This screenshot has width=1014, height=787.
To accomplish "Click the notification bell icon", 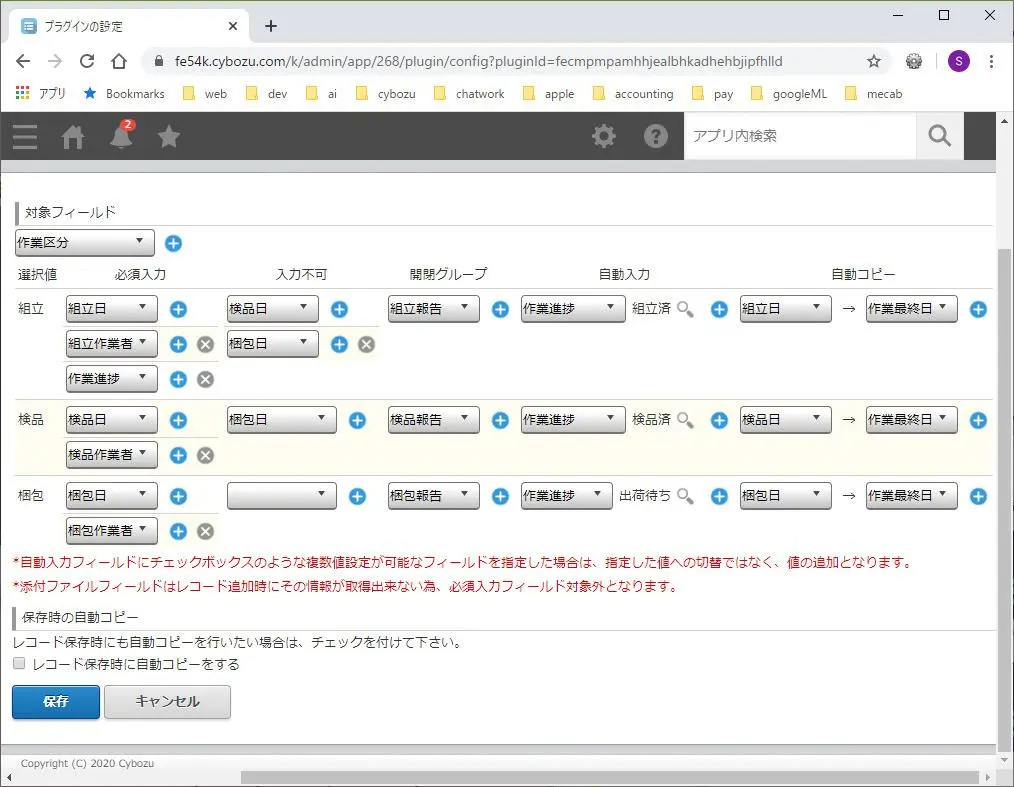I will click(120, 137).
